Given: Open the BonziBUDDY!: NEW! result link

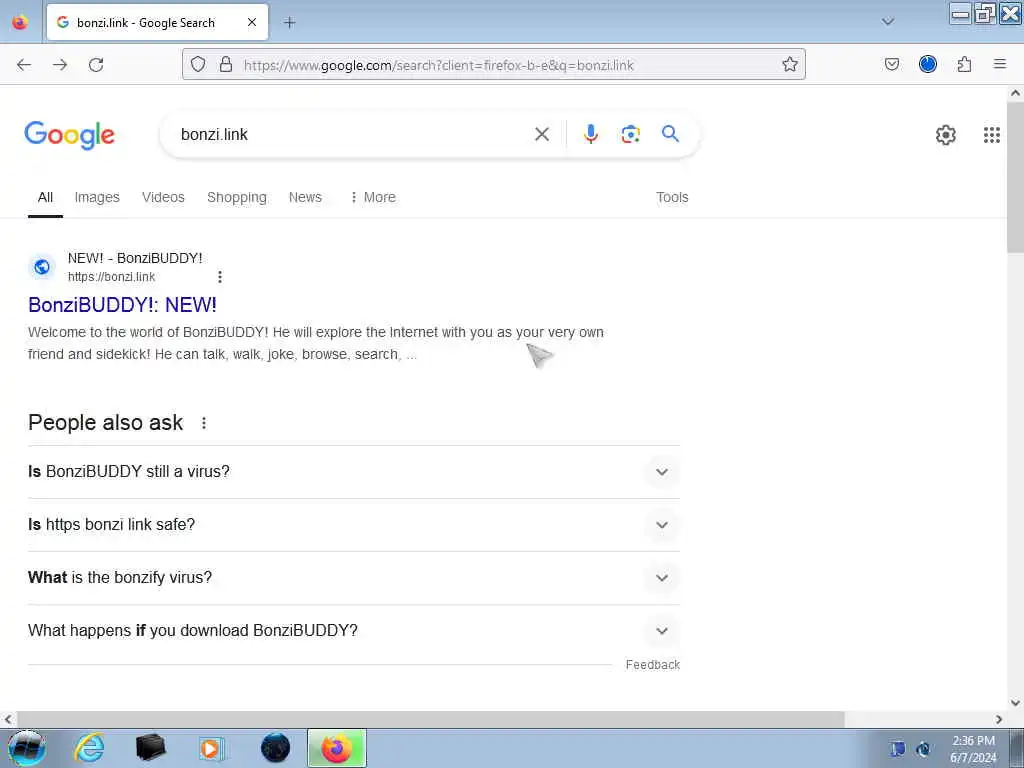Looking at the screenshot, I should point(122,305).
